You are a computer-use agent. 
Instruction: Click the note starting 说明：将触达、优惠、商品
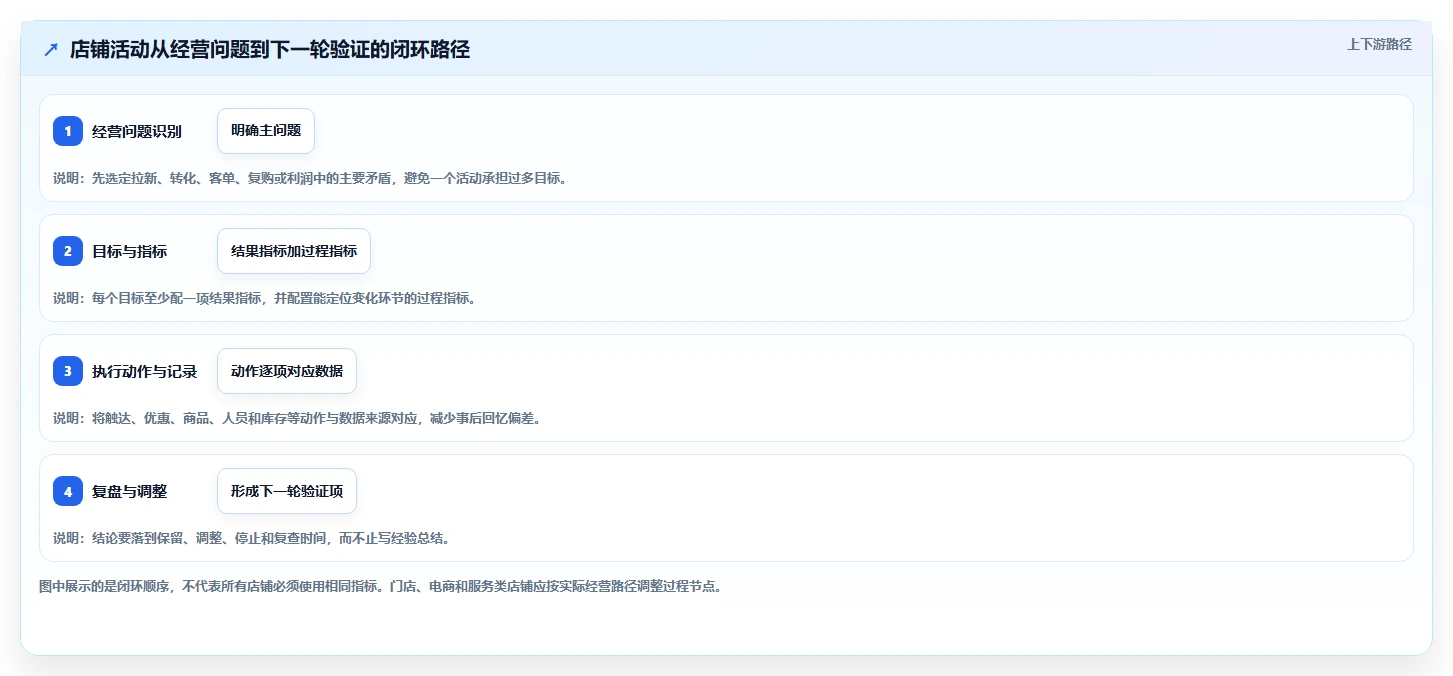coord(297,418)
